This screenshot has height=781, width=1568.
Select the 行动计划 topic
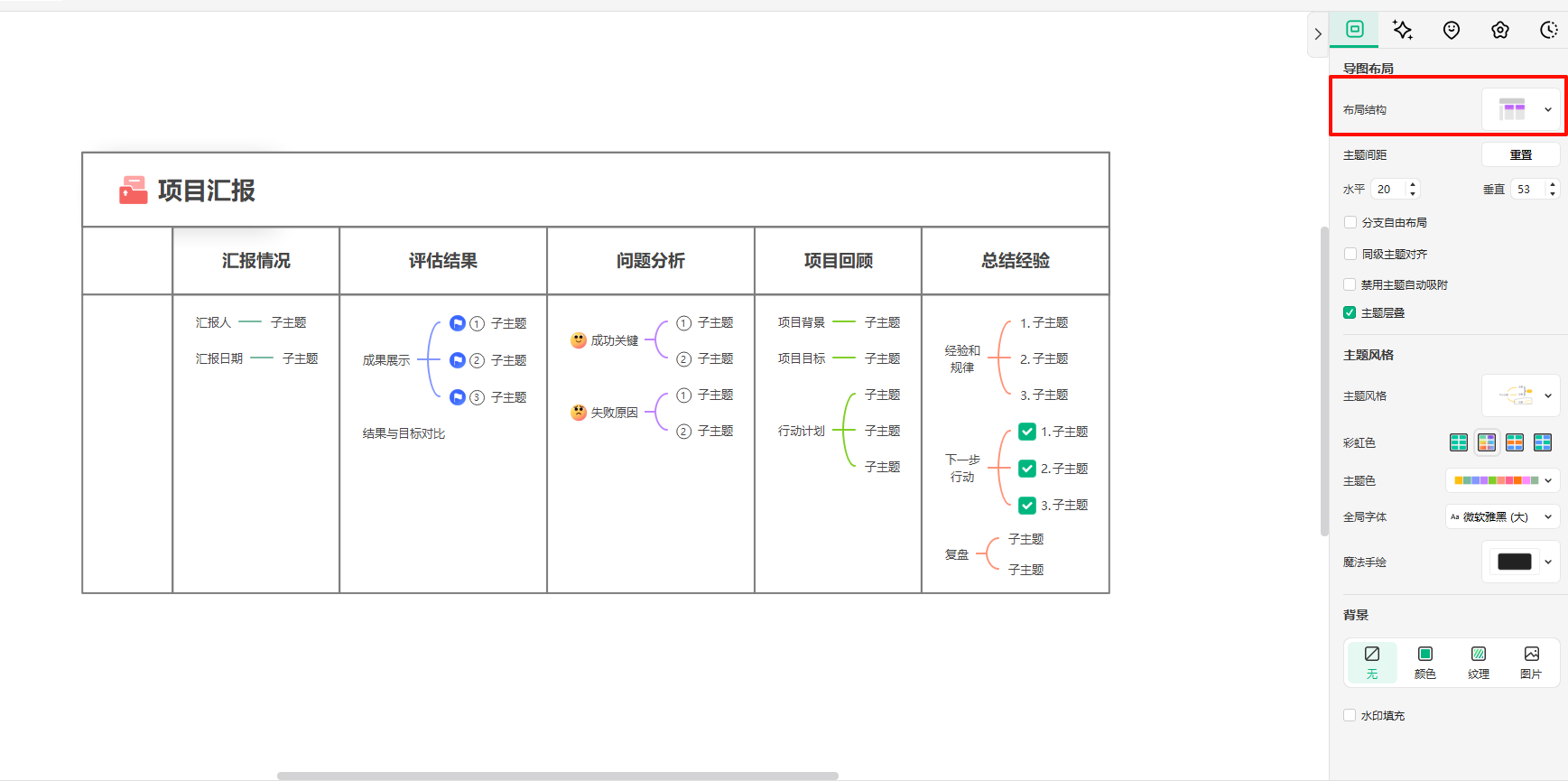(802, 431)
